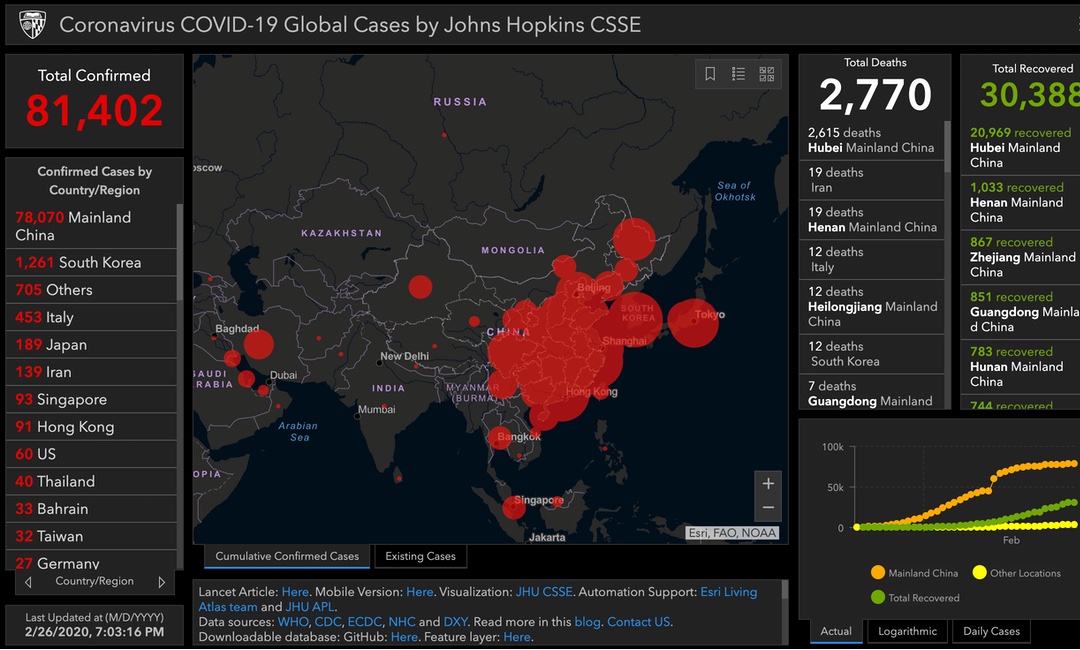Click the right arrow beside Country/Region
1080x650 pixels.
click(161, 583)
